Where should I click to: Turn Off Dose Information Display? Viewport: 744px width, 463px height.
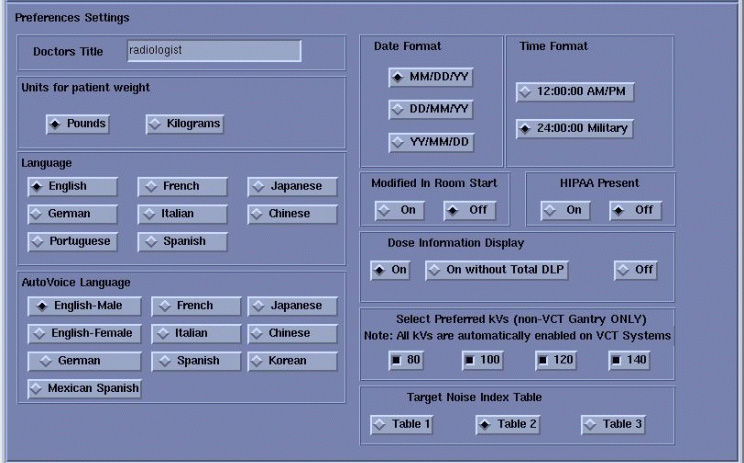coord(635,271)
